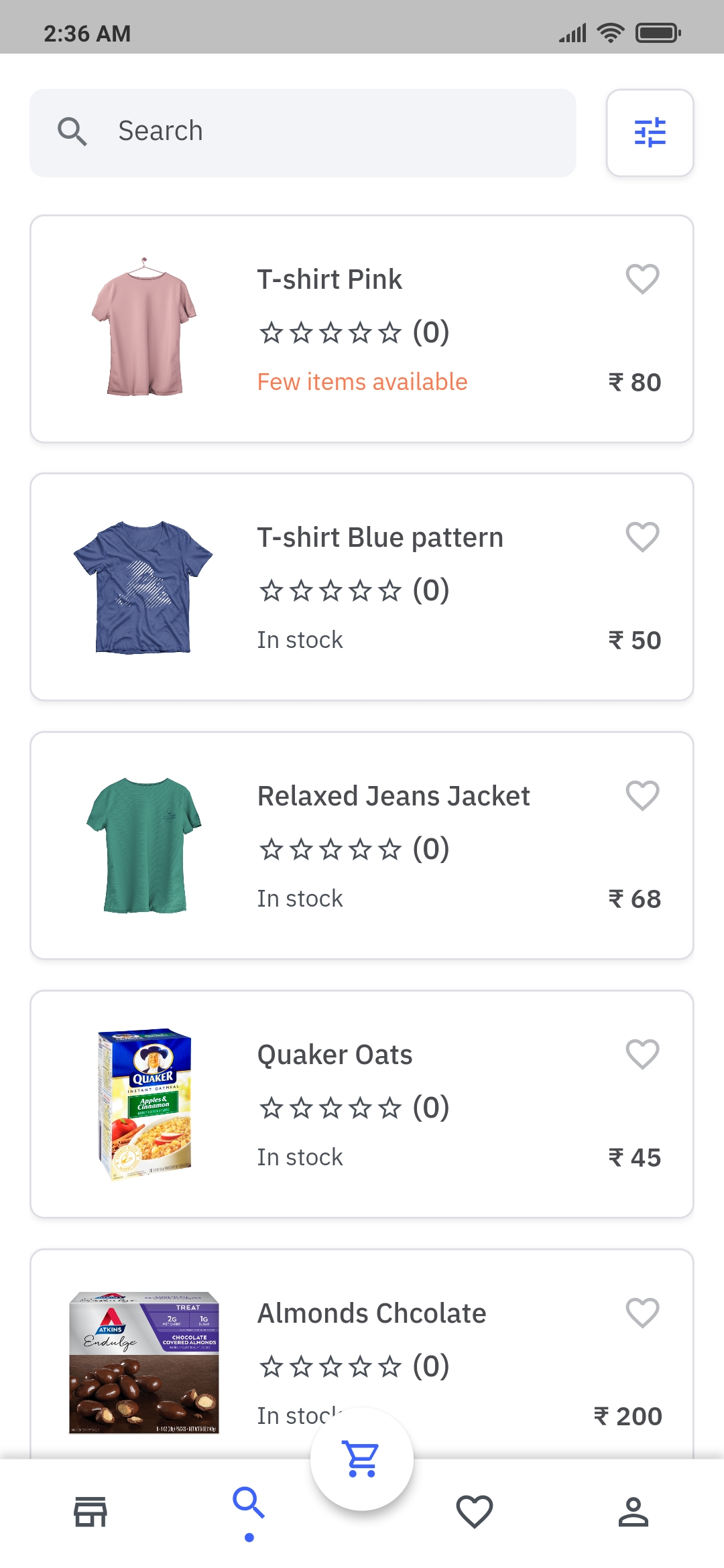
Task: Open the T-shirt Pink product title
Action: (330, 279)
